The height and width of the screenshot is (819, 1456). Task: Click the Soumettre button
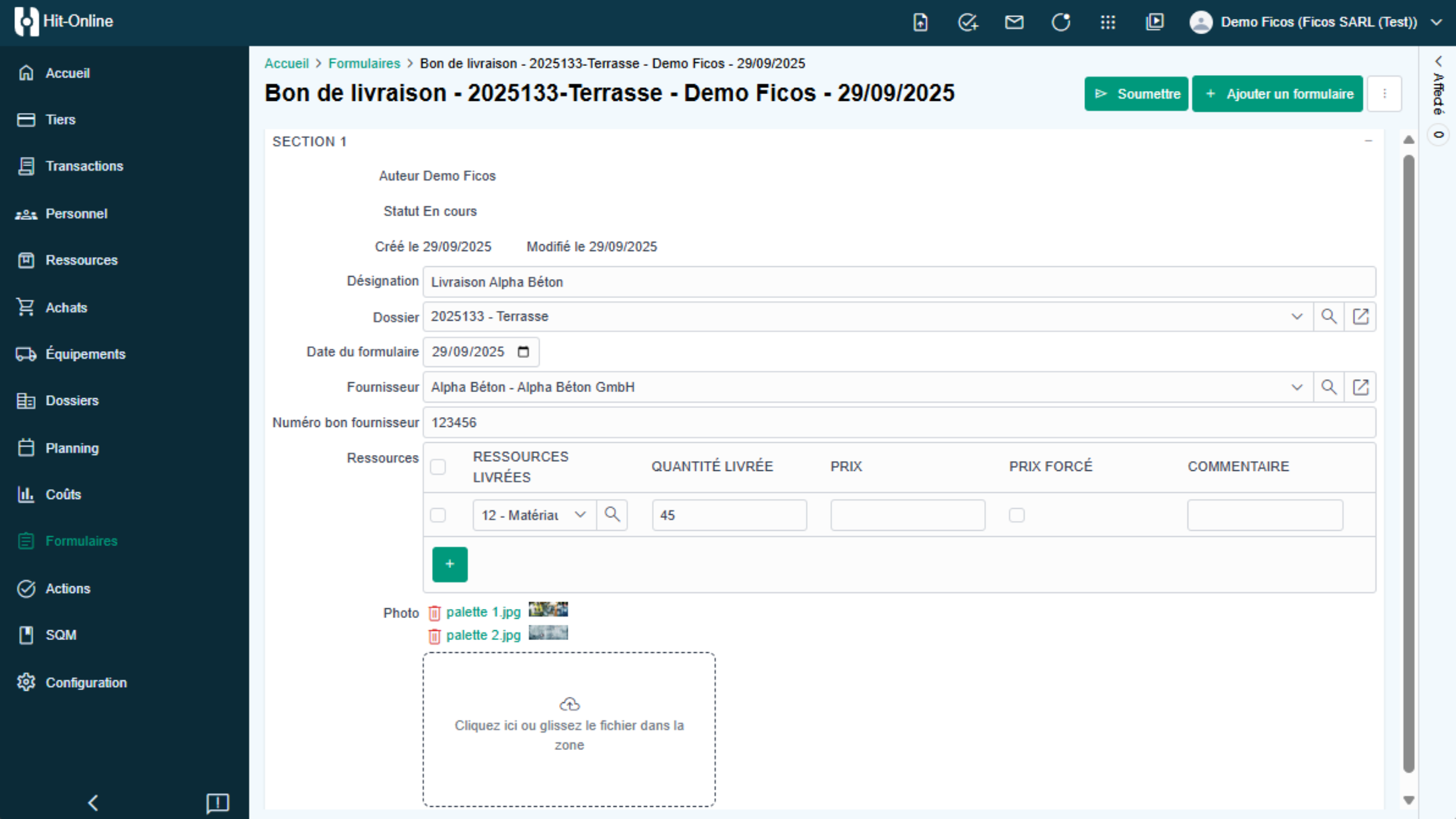coord(1136,94)
